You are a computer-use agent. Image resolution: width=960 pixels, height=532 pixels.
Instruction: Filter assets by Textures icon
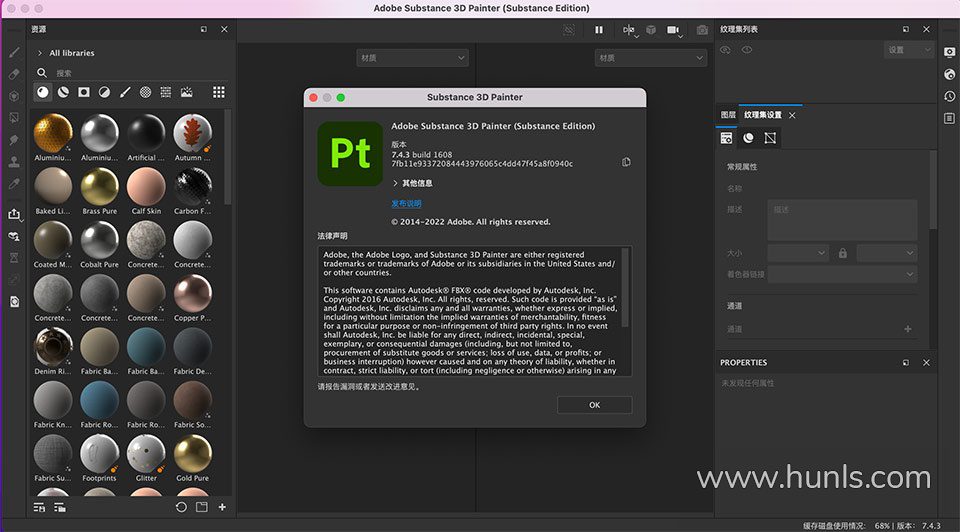(x=166, y=92)
